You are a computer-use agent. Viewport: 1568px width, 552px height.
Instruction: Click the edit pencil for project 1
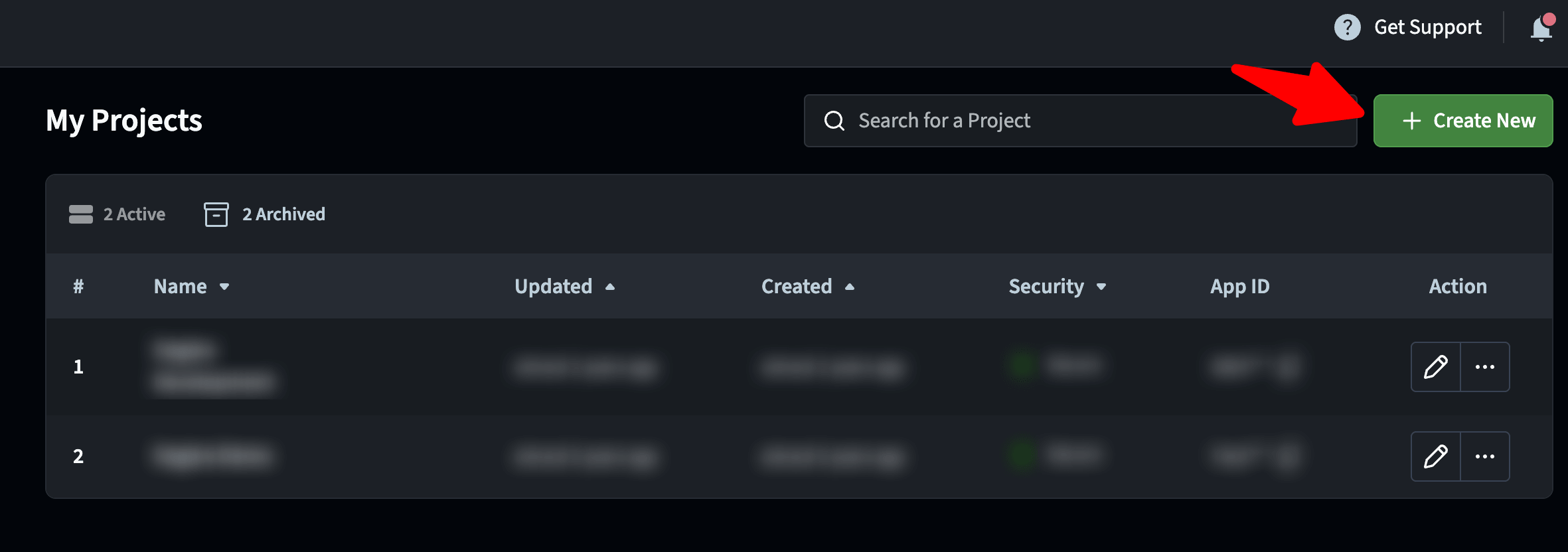(1436, 367)
